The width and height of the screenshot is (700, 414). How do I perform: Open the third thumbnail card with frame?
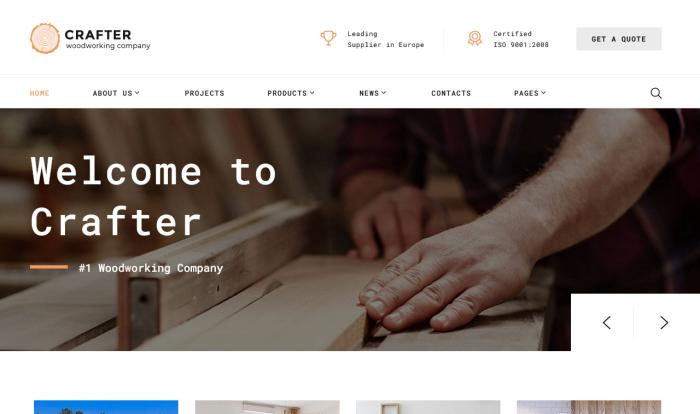point(428,407)
